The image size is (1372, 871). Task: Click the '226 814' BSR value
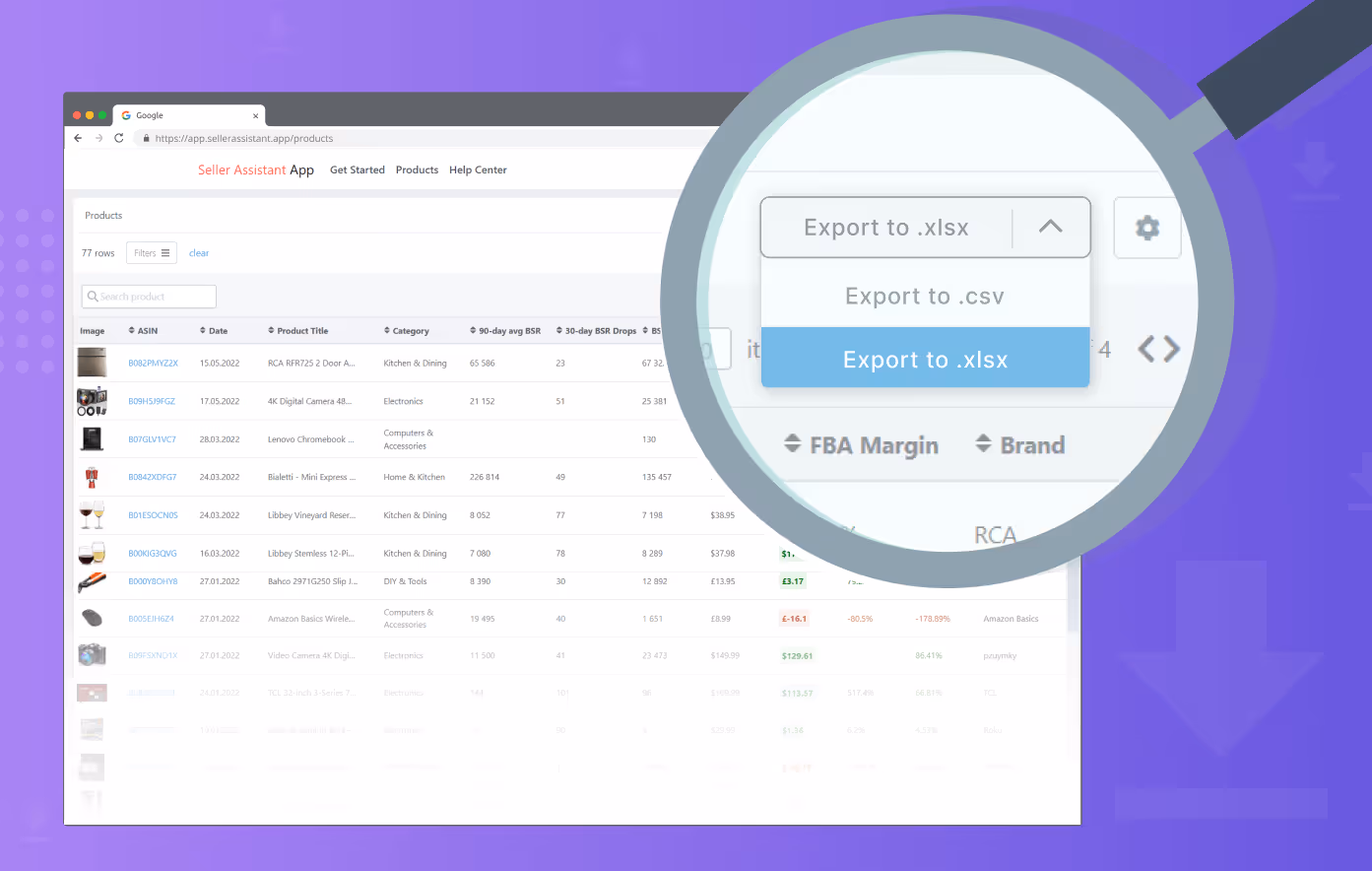coord(485,477)
